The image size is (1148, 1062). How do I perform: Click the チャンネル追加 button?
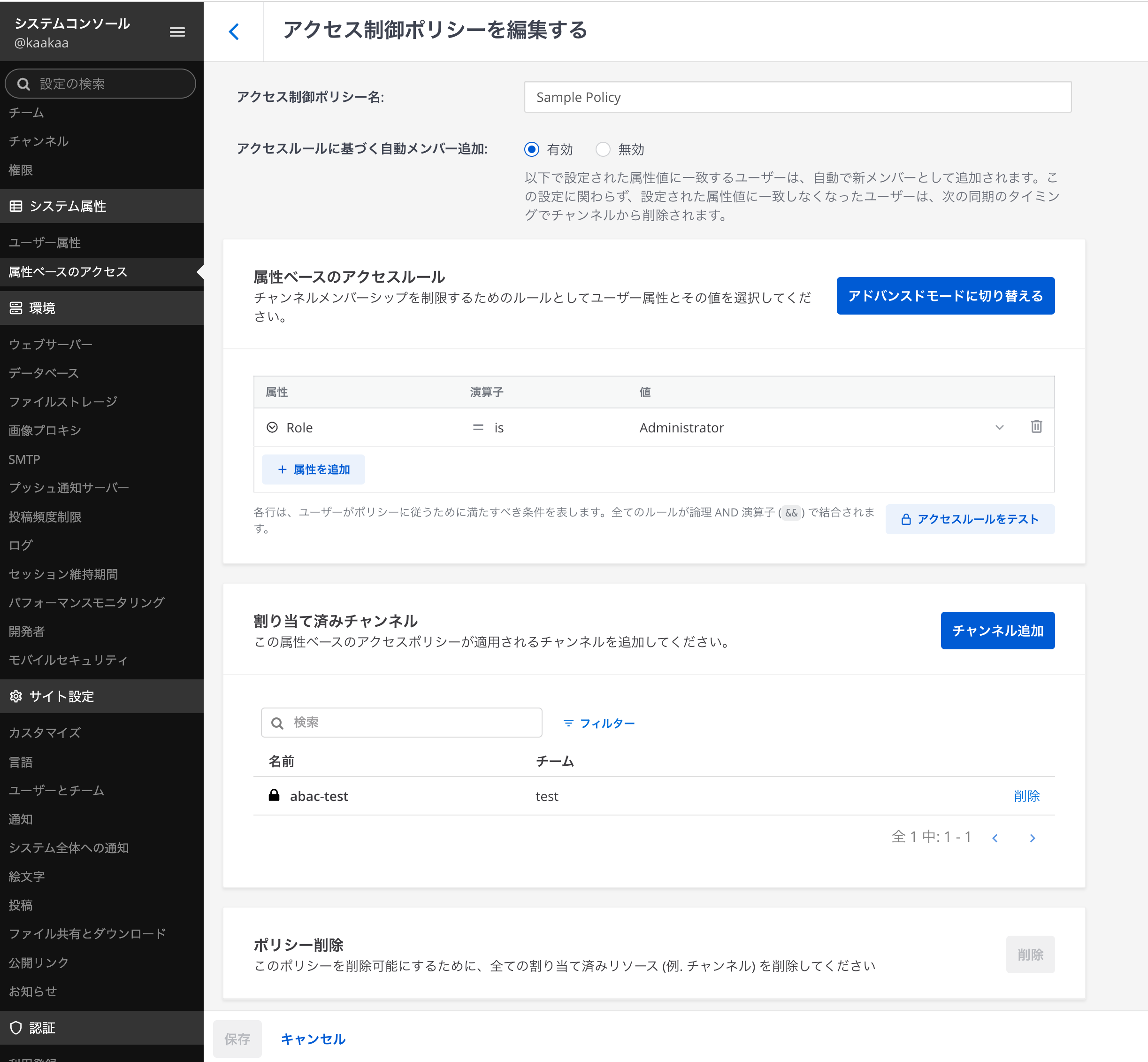pyautogui.click(x=997, y=631)
